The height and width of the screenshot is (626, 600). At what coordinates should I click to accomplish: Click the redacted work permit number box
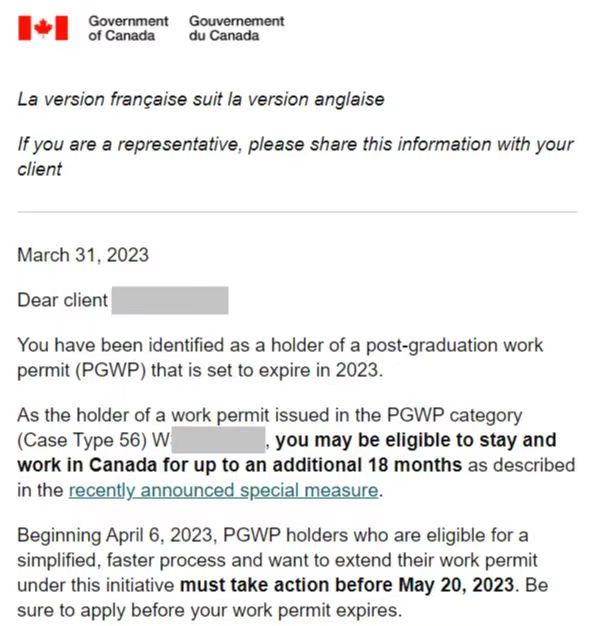click(x=218, y=440)
